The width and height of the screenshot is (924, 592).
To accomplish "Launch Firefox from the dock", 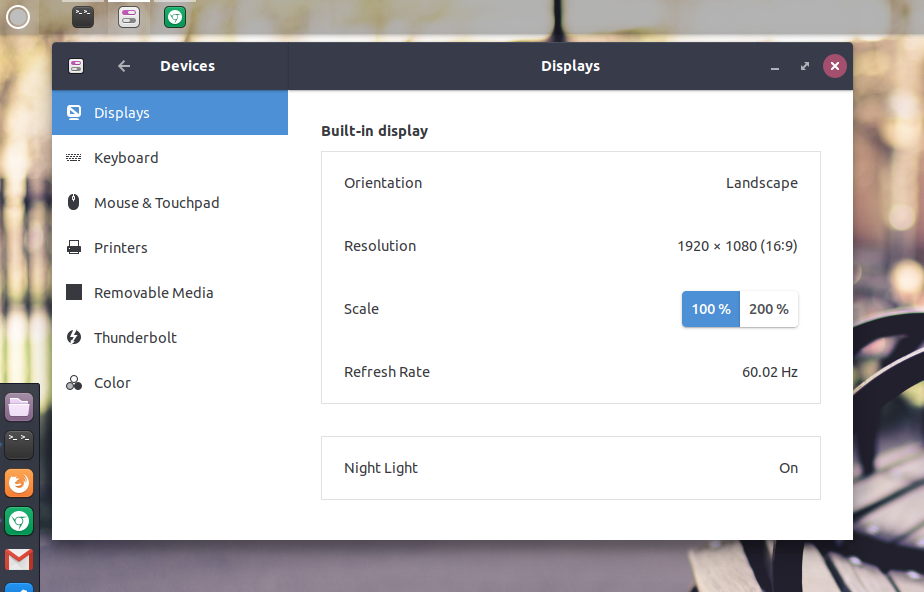I will click(19, 484).
